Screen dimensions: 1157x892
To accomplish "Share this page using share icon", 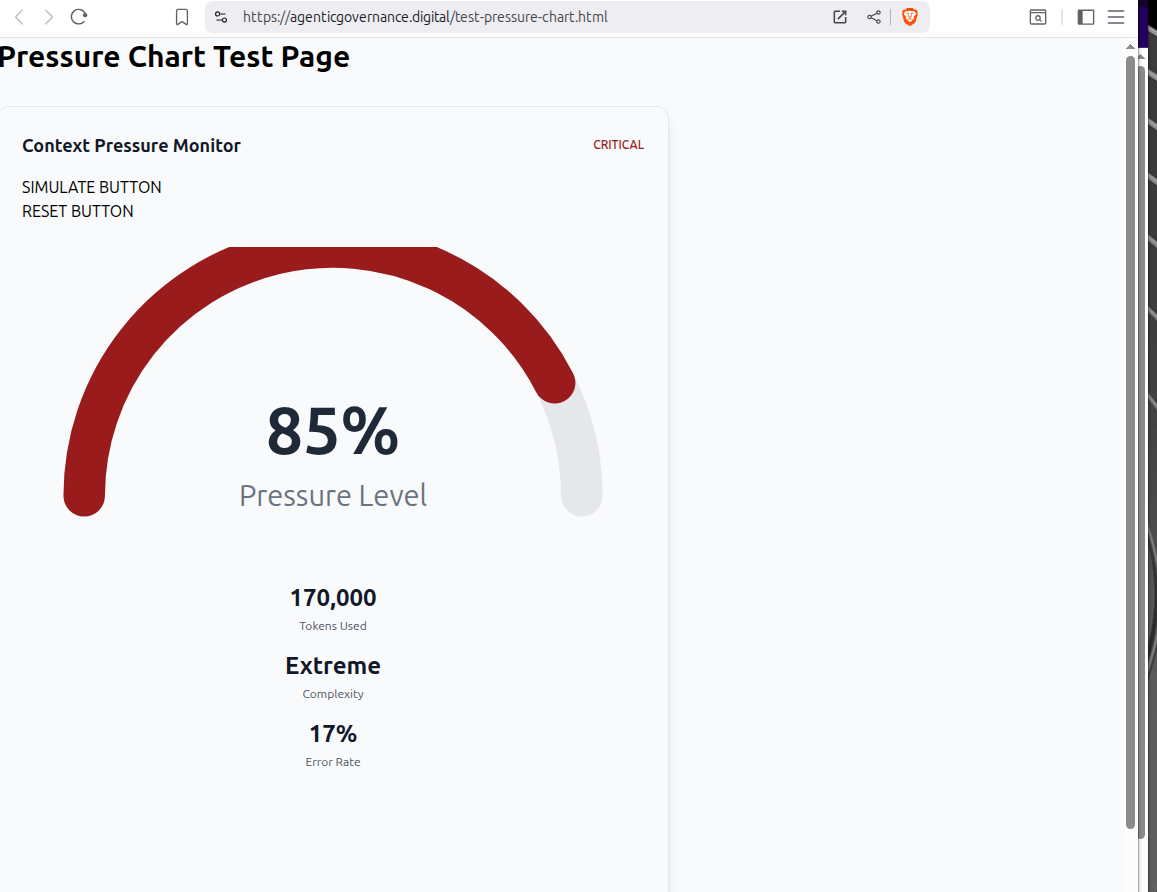I will [874, 17].
